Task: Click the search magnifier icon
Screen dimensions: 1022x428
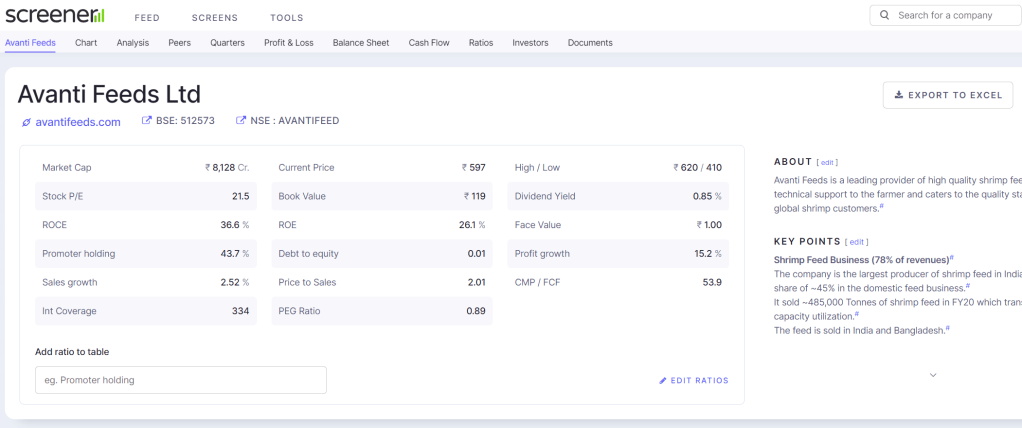Action: tap(885, 16)
